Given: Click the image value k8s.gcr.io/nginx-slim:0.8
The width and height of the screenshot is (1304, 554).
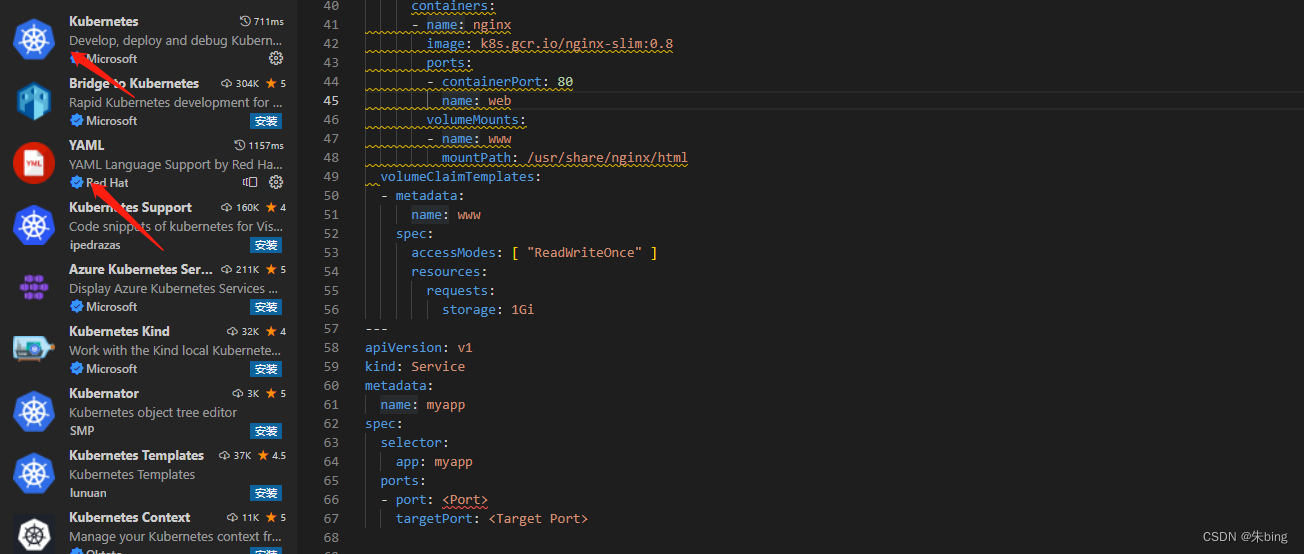Looking at the screenshot, I should pos(577,43).
